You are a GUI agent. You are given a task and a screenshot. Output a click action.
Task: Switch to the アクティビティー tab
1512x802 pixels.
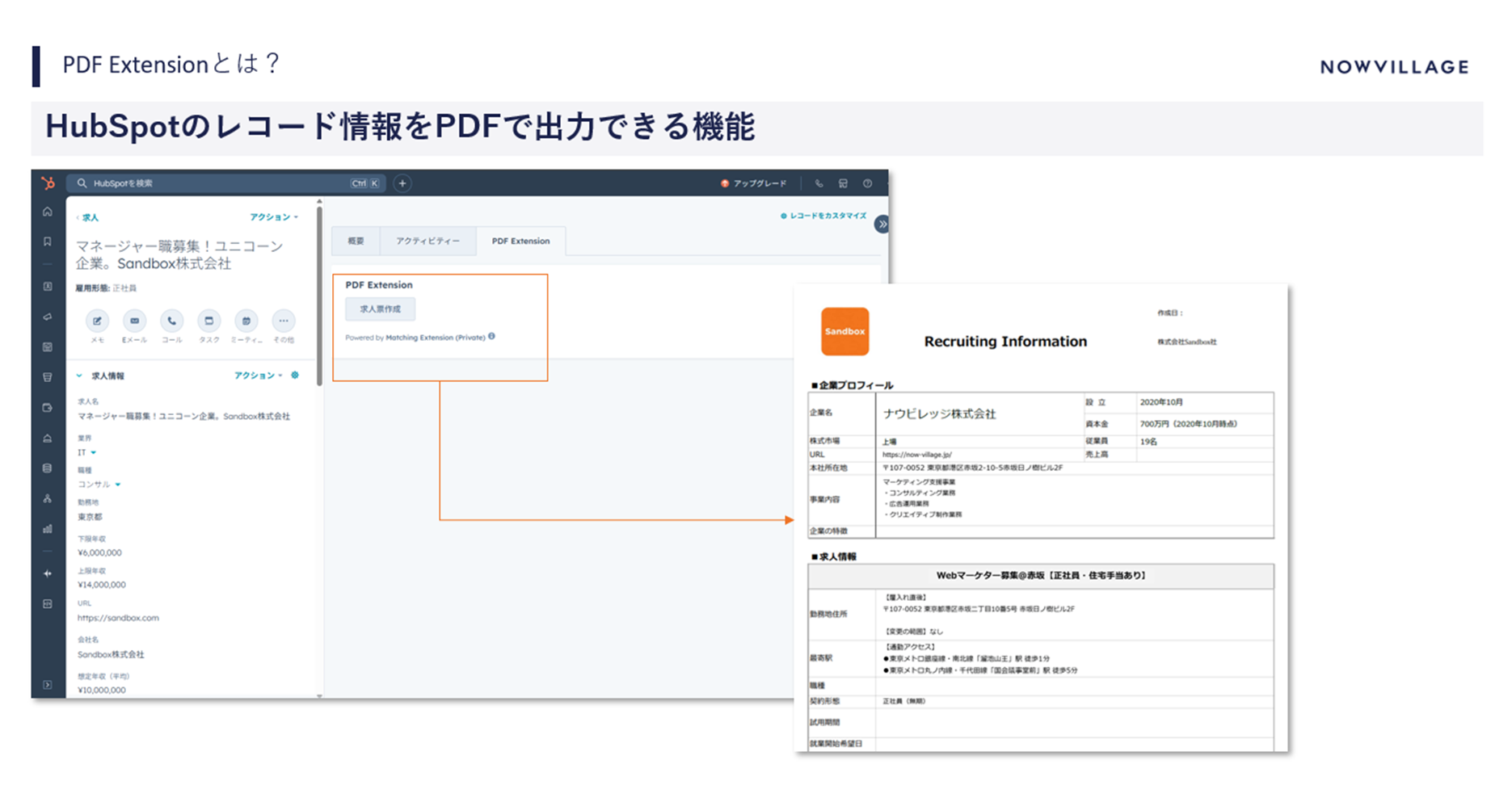click(428, 241)
